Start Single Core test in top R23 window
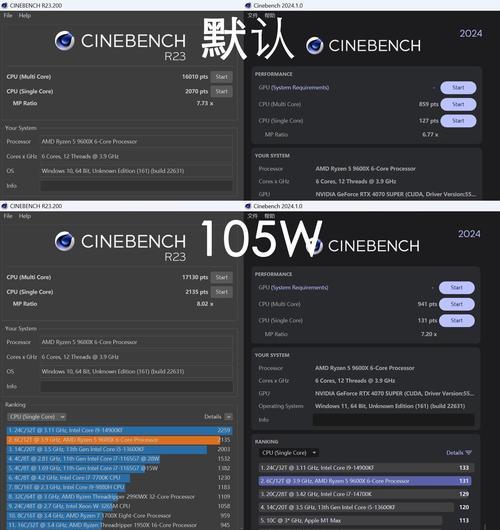 click(x=221, y=91)
